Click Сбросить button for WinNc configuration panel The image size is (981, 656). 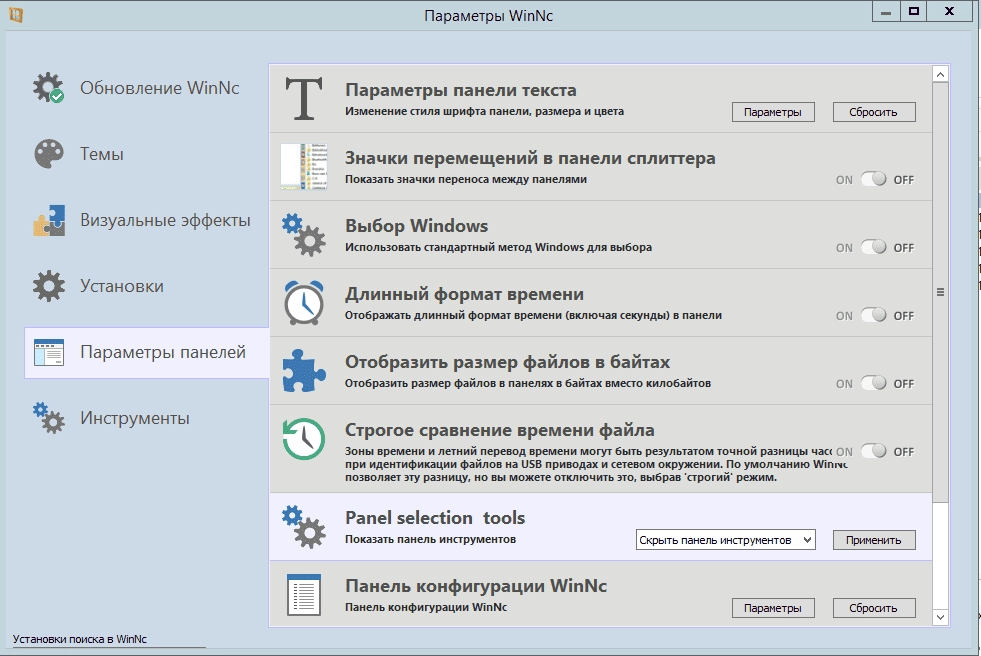tap(874, 608)
